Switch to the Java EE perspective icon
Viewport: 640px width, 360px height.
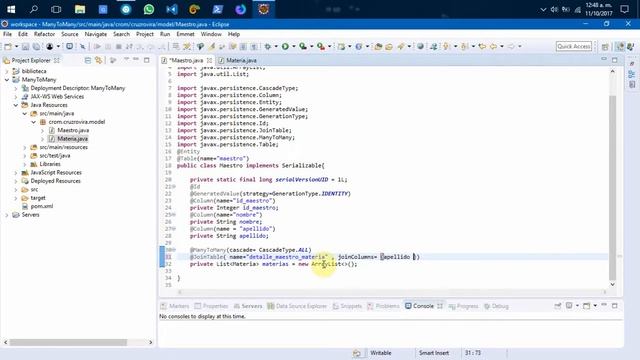(620, 47)
